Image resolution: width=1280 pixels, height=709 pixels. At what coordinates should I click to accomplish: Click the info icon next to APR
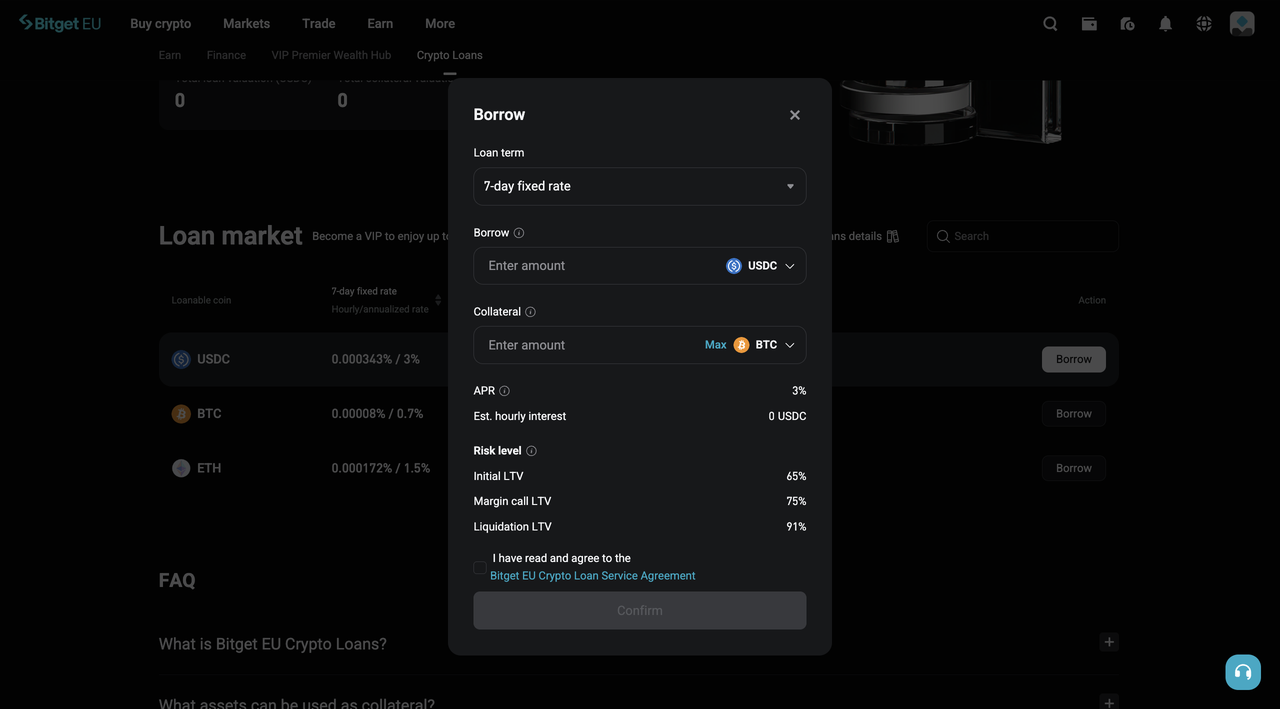pyautogui.click(x=504, y=391)
